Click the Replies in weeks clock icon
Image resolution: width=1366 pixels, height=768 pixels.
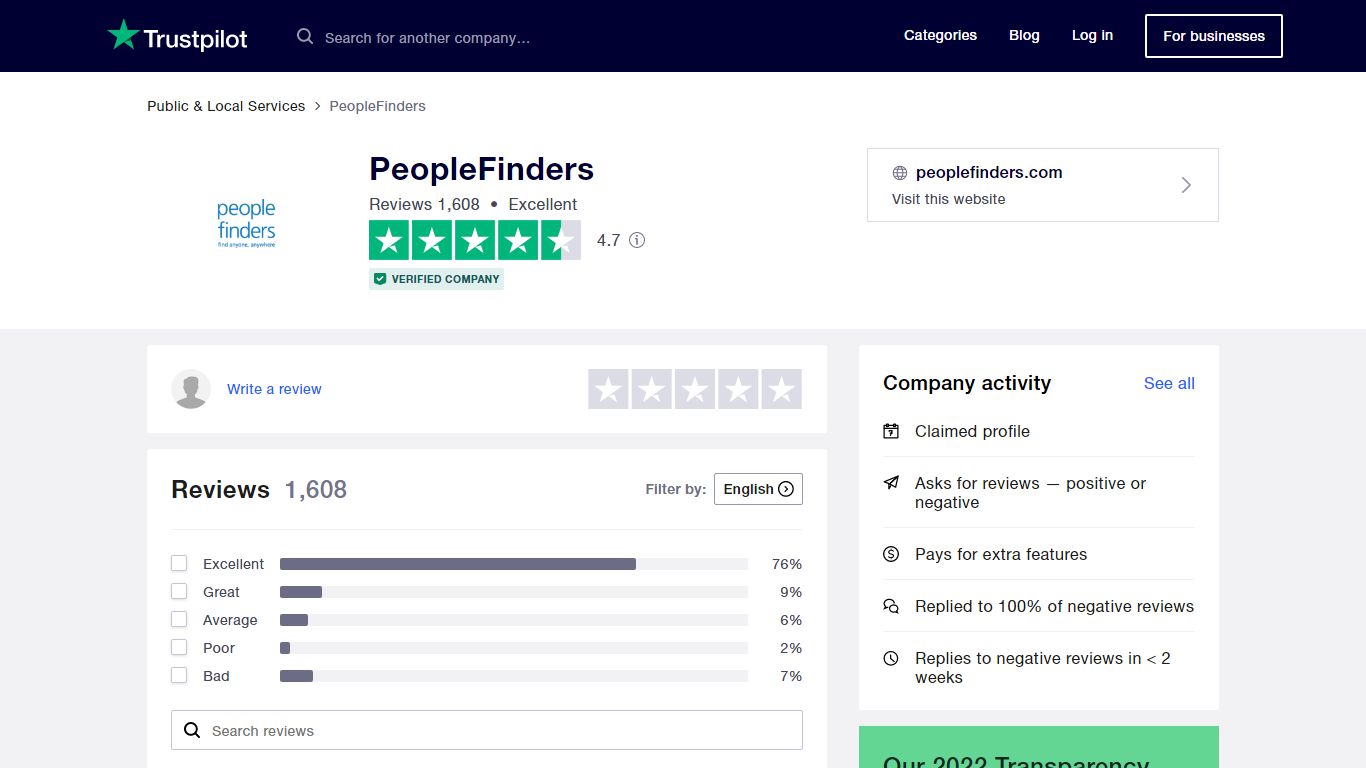(x=891, y=658)
